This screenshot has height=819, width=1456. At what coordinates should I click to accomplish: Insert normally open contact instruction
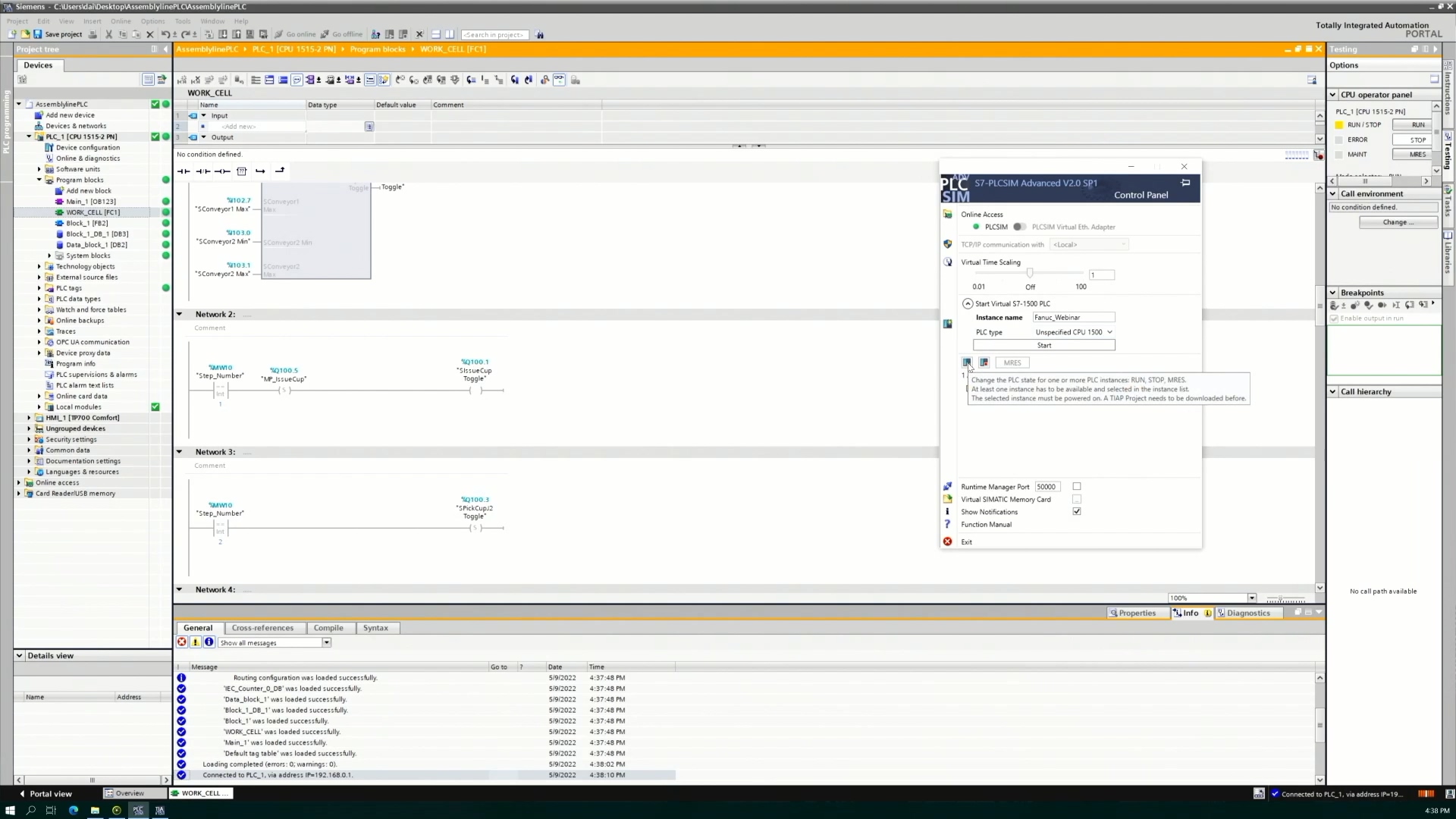coord(184,171)
